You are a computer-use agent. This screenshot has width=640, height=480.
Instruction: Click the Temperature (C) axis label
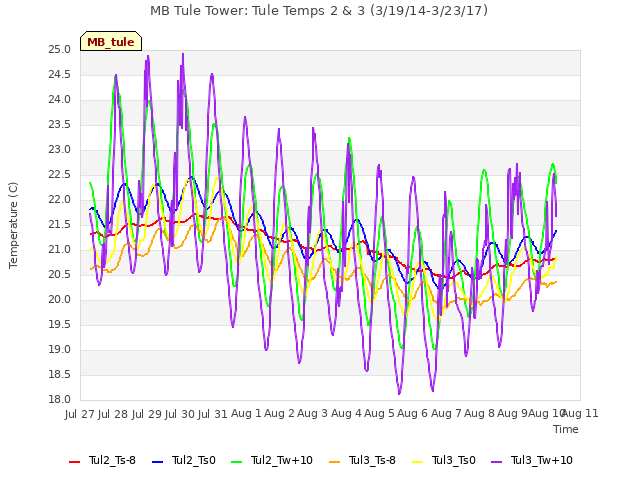click(x=13, y=225)
